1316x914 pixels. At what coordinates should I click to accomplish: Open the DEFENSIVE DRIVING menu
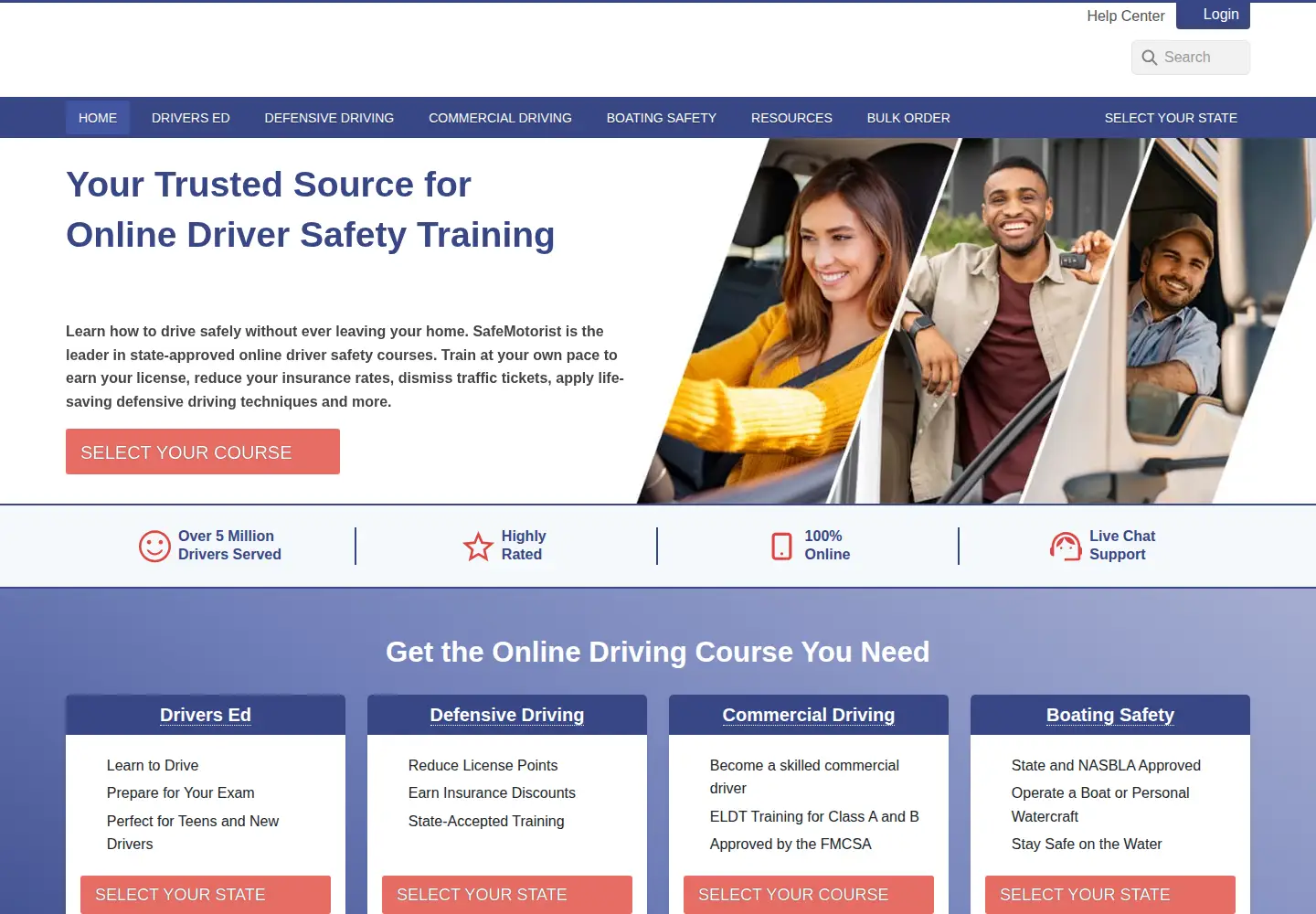tap(329, 118)
